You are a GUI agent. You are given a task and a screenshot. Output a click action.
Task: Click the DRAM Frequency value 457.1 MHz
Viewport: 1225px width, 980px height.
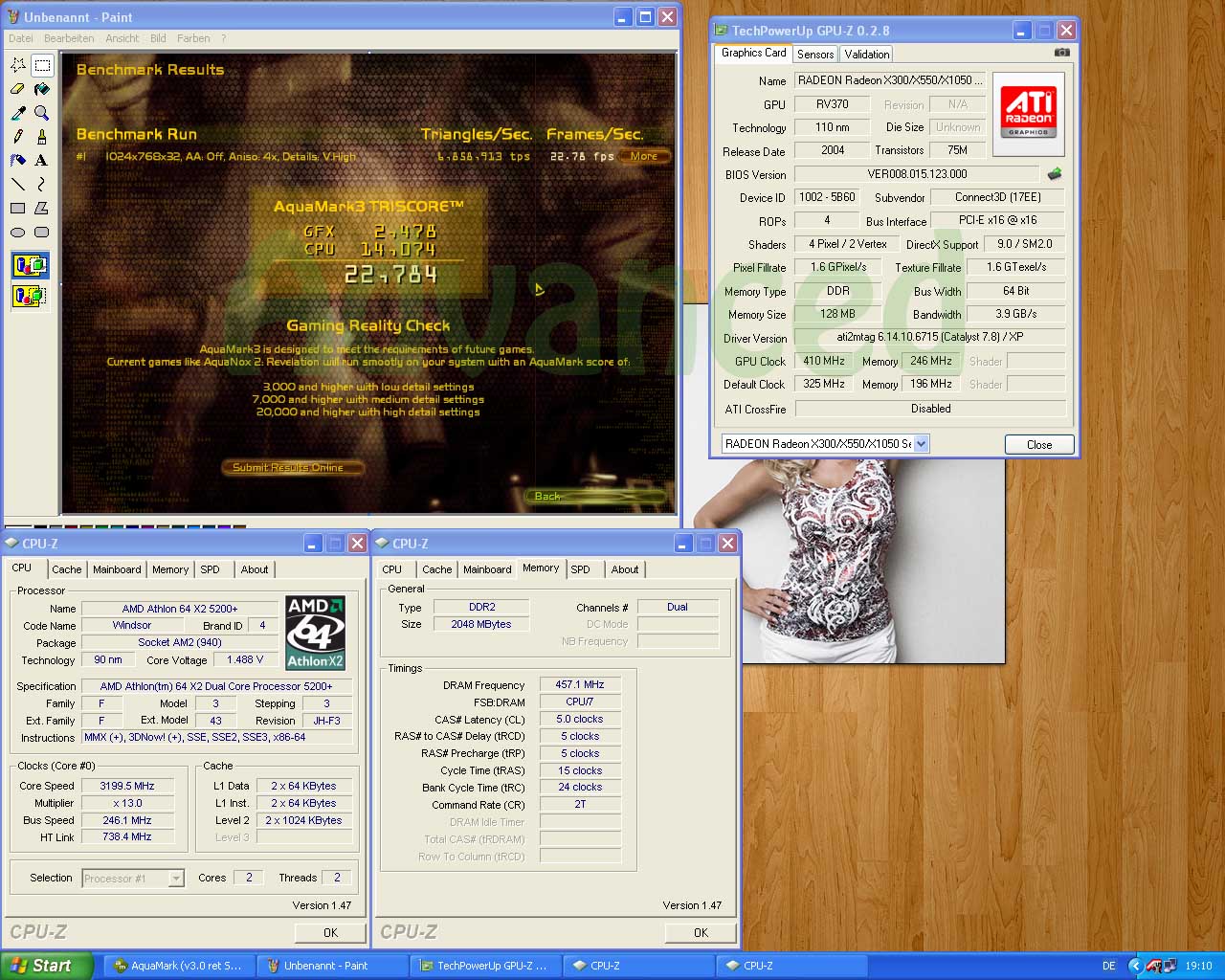coord(580,684)
